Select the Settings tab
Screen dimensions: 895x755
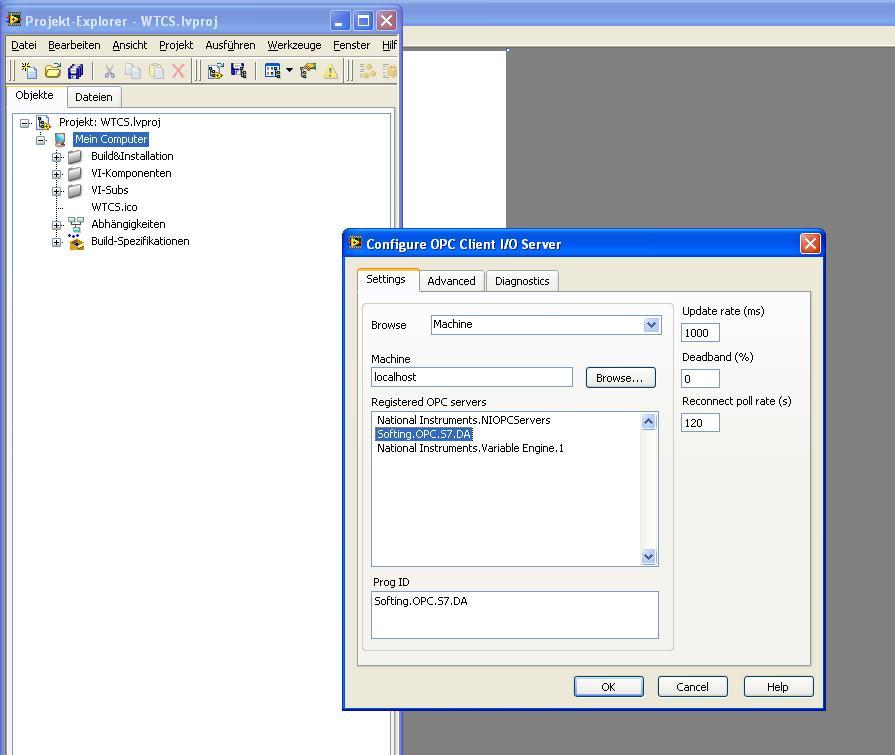(x=386, y=279)
